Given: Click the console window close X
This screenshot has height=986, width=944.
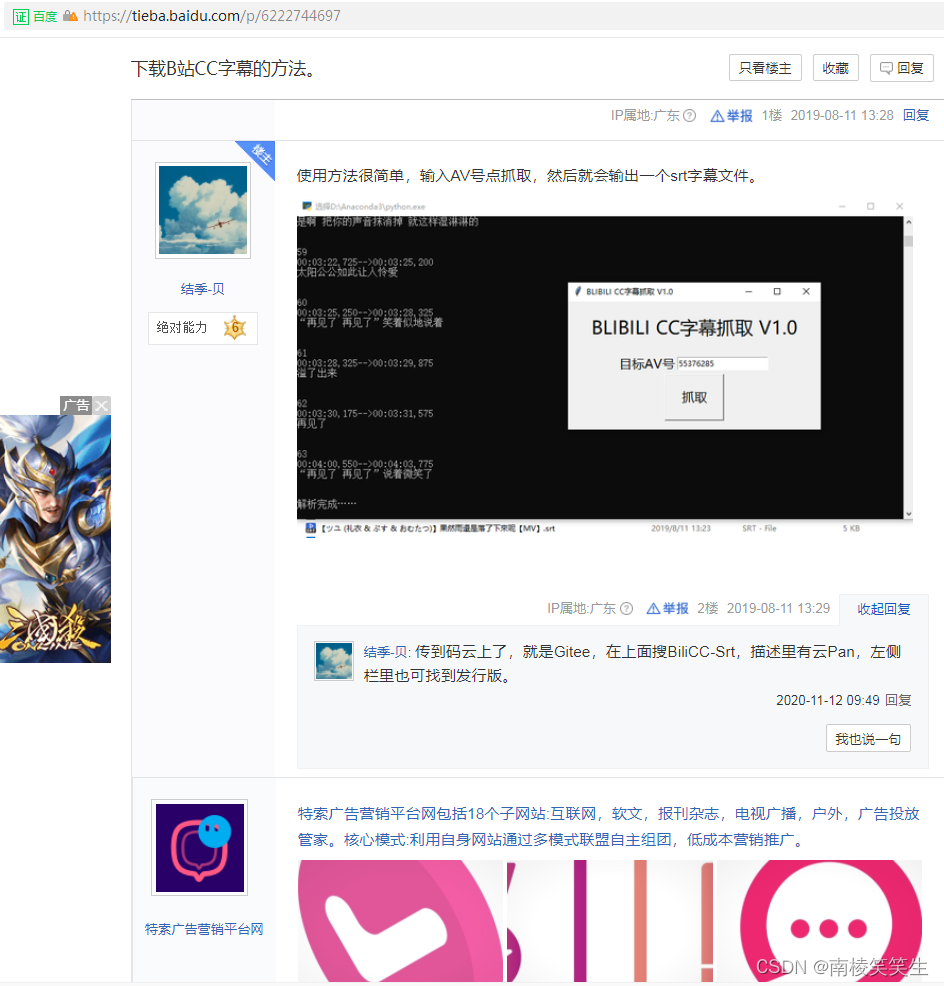Looking at the screenshot, I should (x=899, y=206).
